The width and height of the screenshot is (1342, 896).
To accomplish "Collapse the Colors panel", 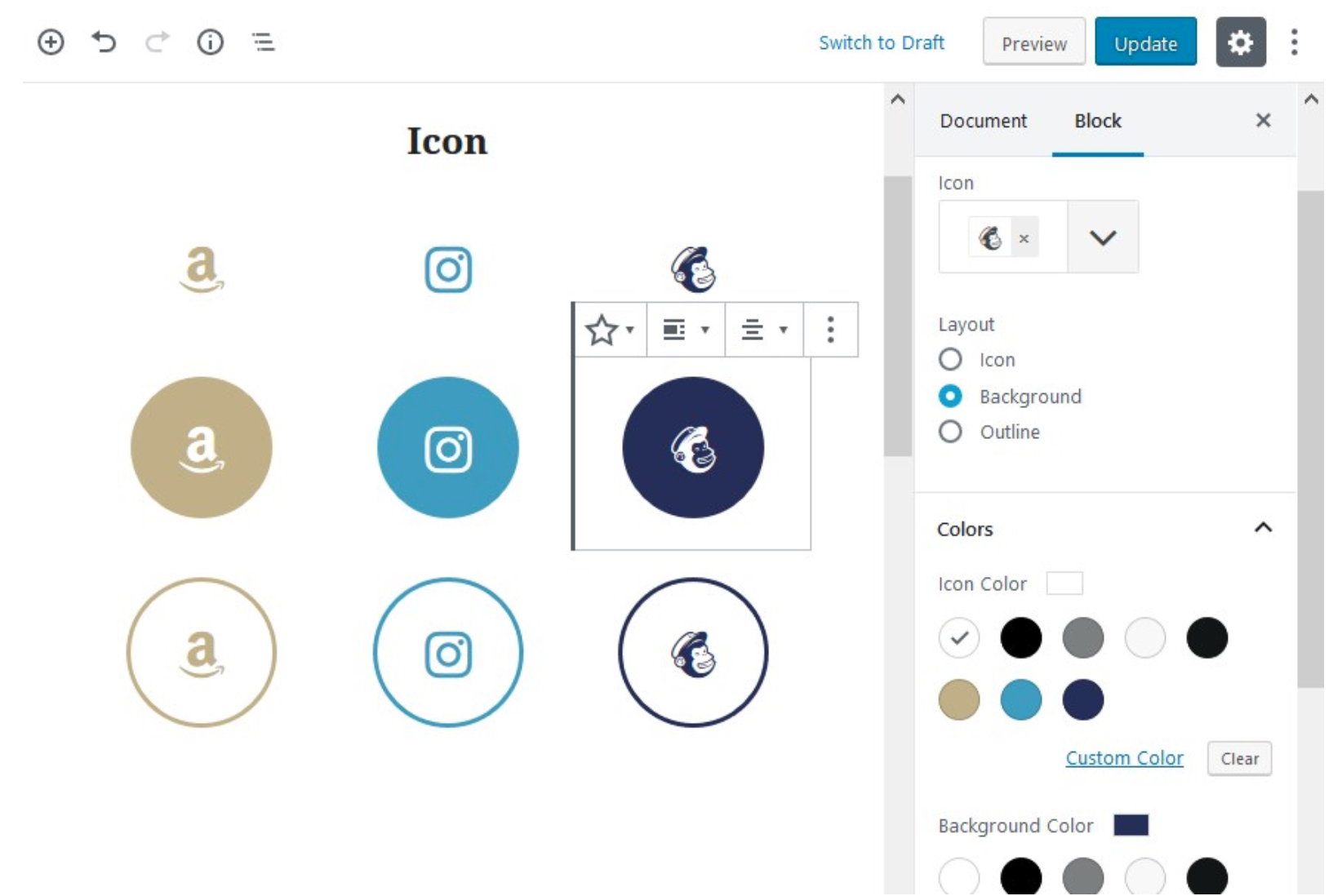I will click(1263, 528).
